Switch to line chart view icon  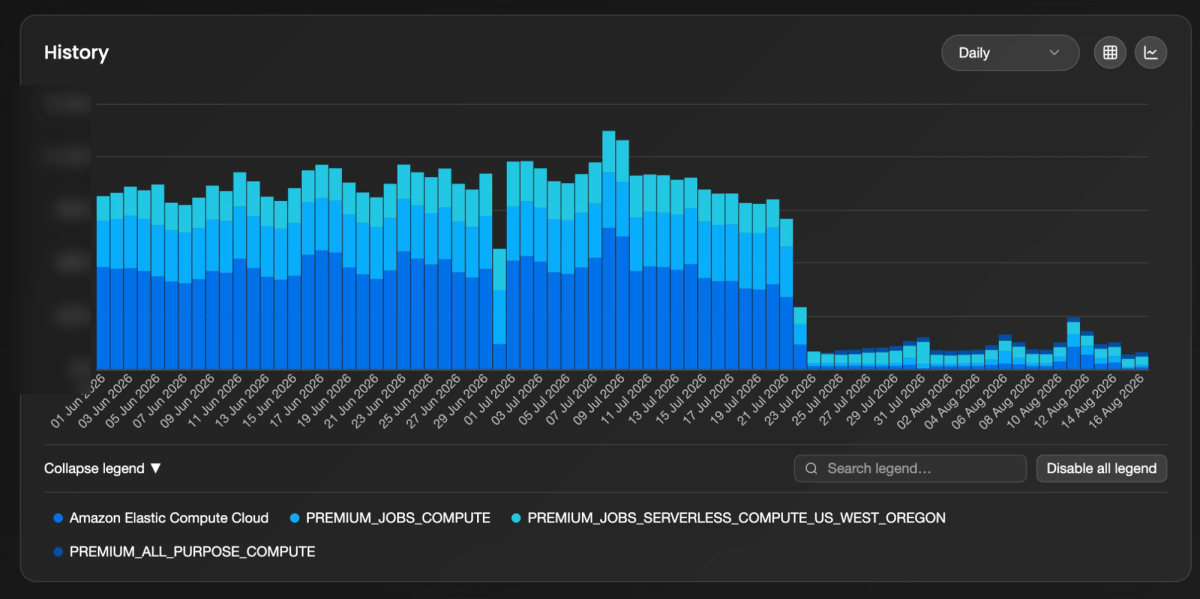(1151, 53)
